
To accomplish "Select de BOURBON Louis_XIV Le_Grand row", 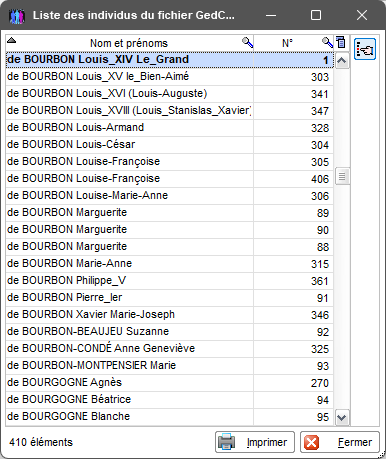I will click(169, 60).
